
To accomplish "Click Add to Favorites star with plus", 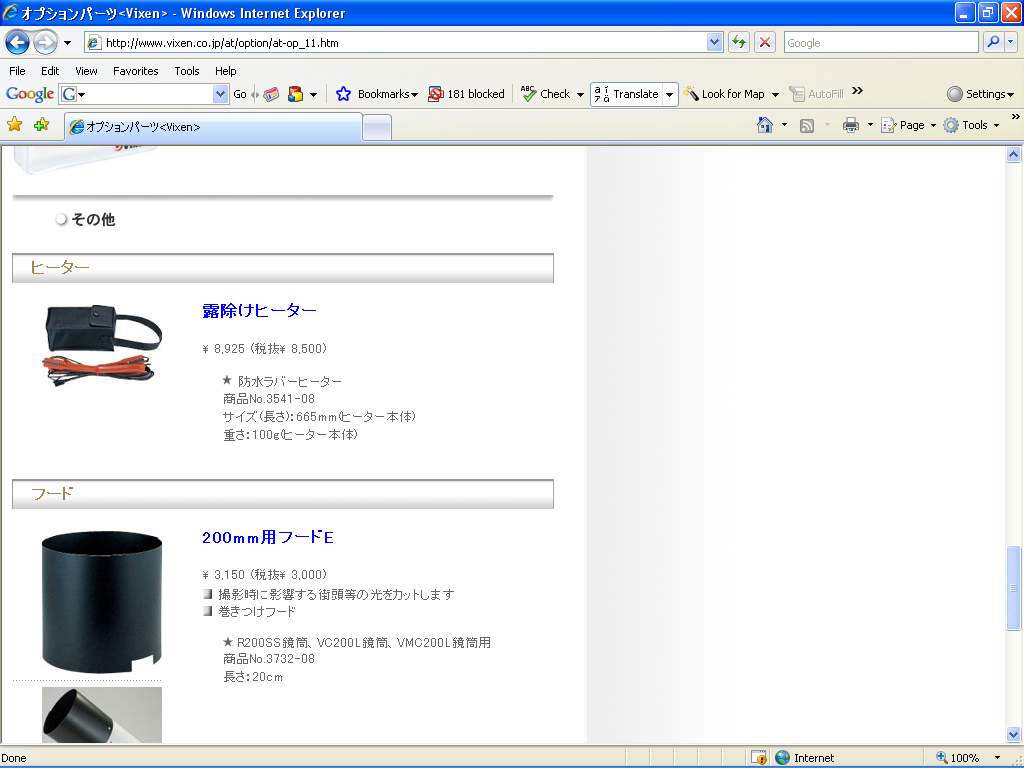I will [41, 124].
